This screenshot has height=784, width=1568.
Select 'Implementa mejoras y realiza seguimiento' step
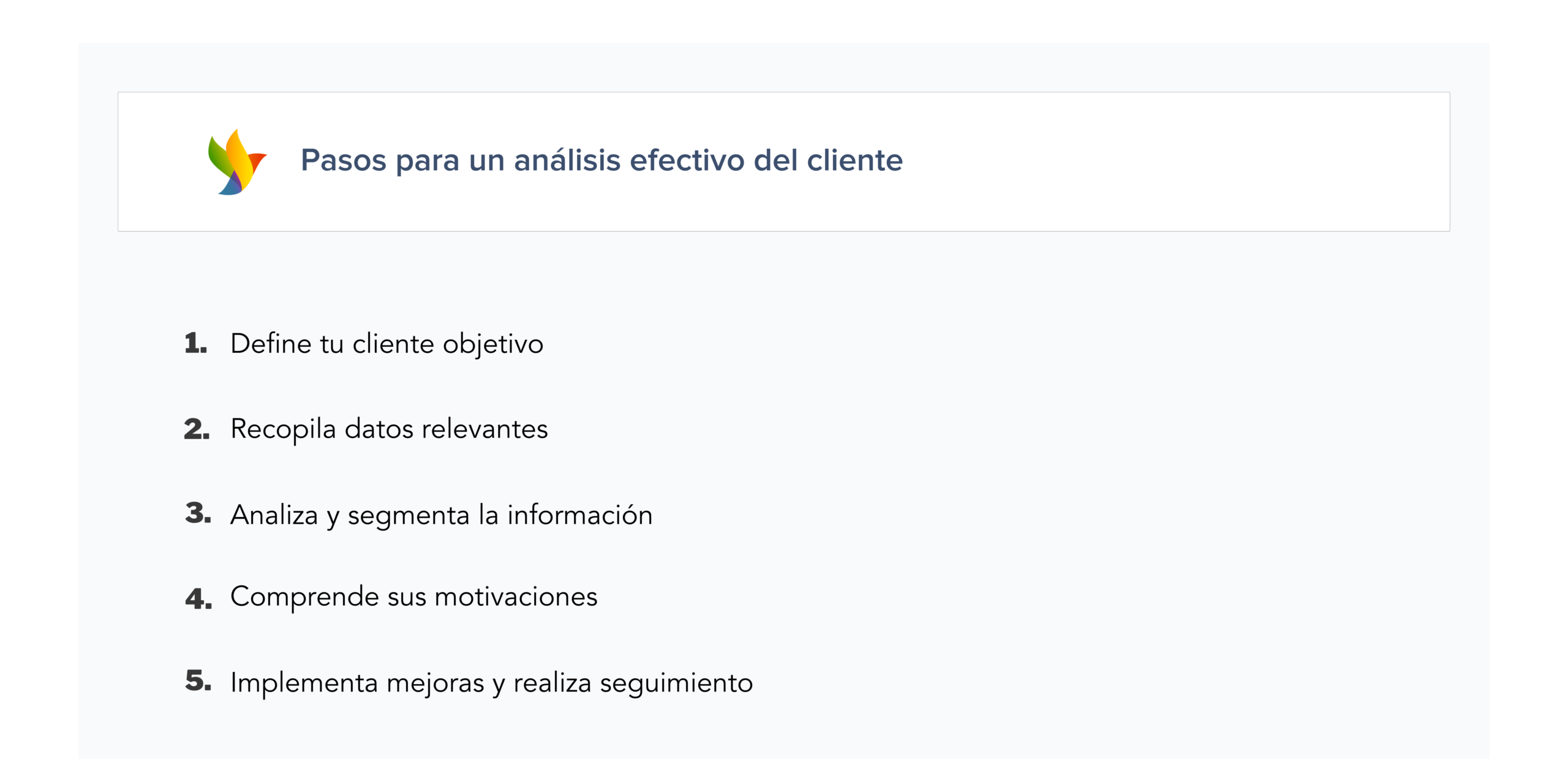[x=491, y=682]
